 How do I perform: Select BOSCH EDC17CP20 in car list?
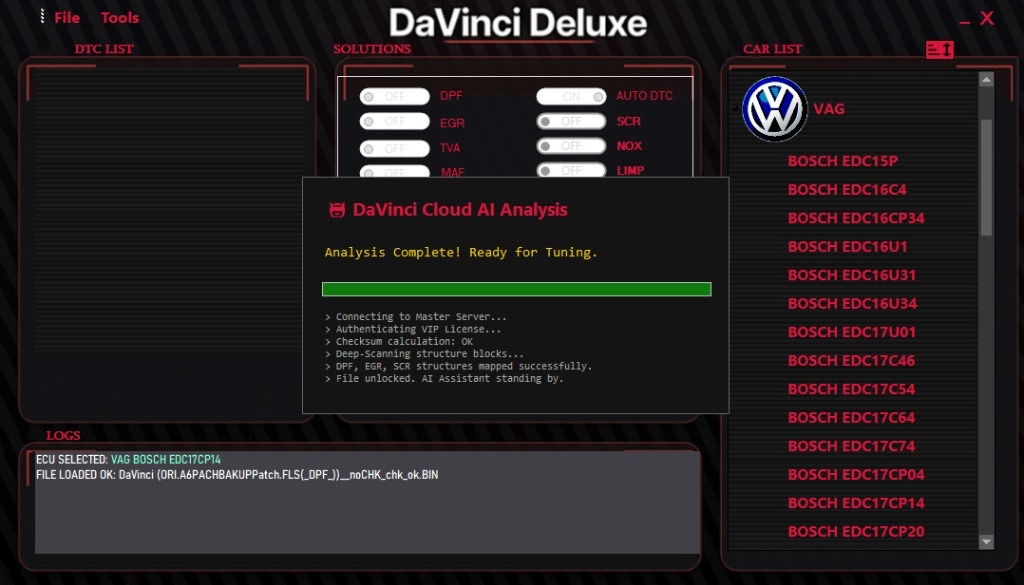pyautogui.click(x=856, y=532)
